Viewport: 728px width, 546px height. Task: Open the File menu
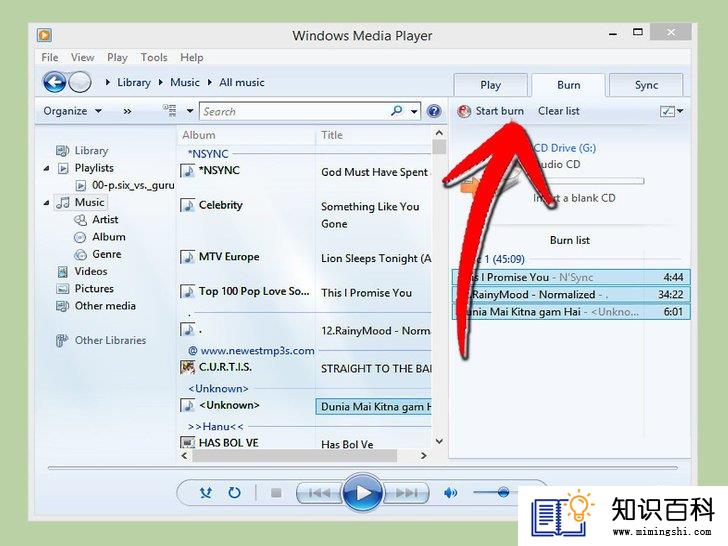[50, 58]
